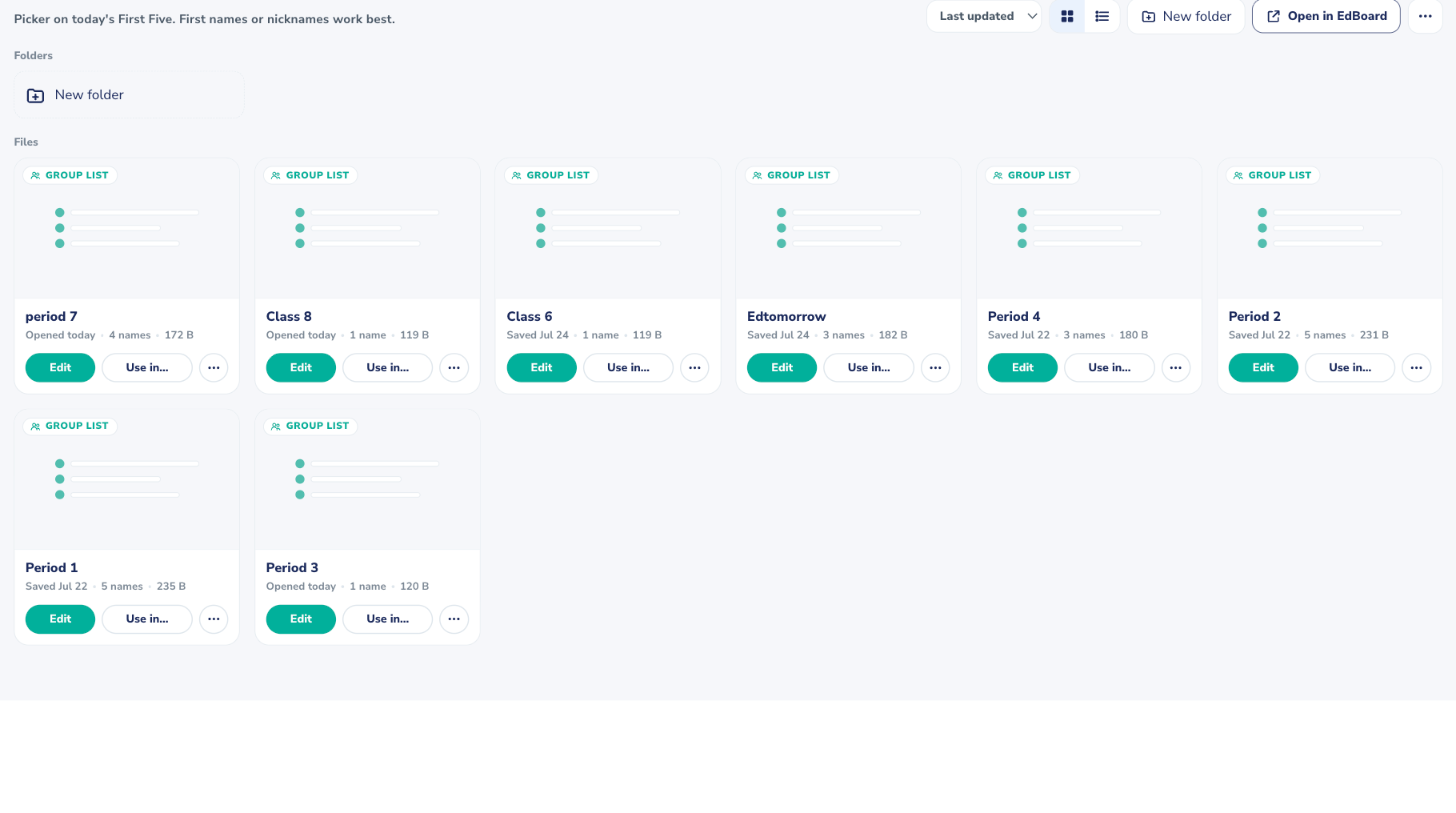Edit the Class 8 group list

301,368
